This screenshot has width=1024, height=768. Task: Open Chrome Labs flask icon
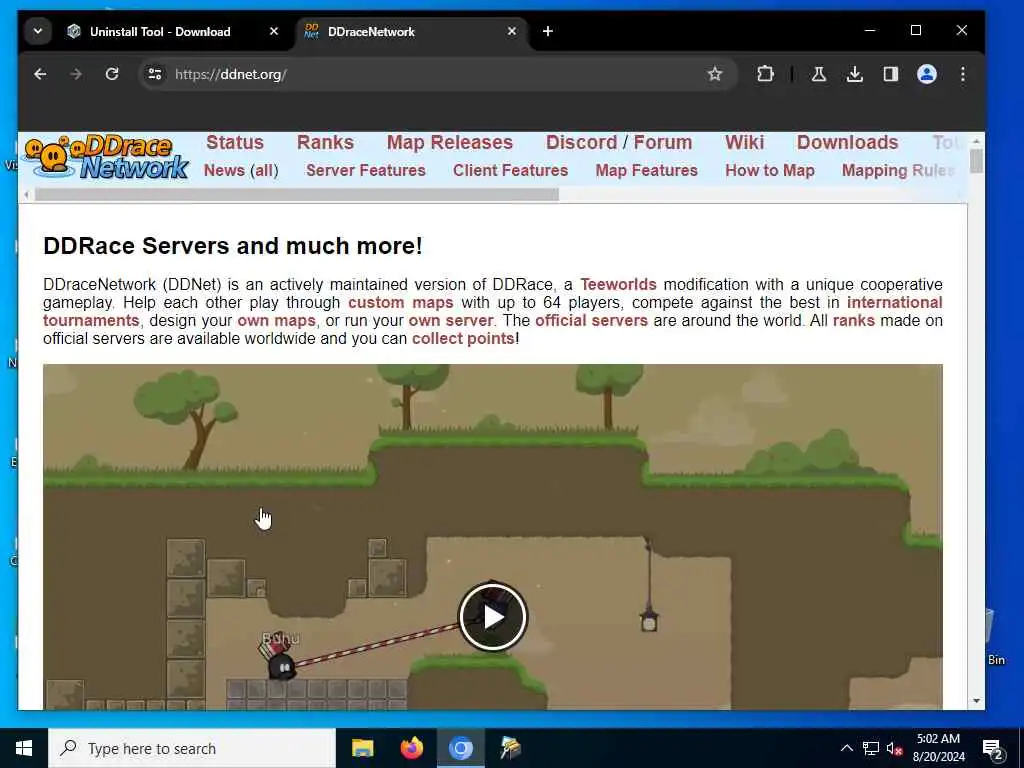[818, 74]
